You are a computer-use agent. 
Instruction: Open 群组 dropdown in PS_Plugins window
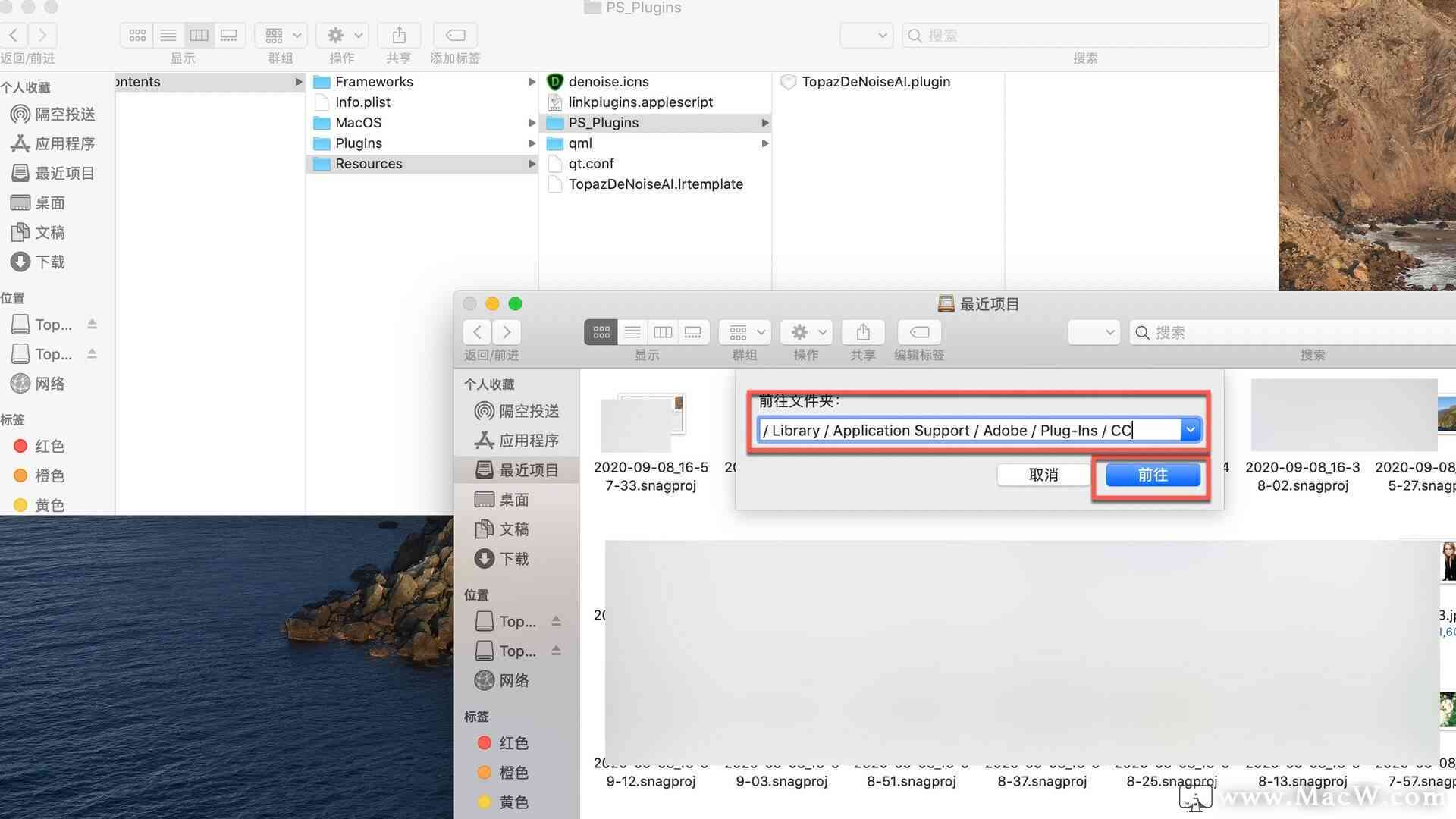point(281,35)
